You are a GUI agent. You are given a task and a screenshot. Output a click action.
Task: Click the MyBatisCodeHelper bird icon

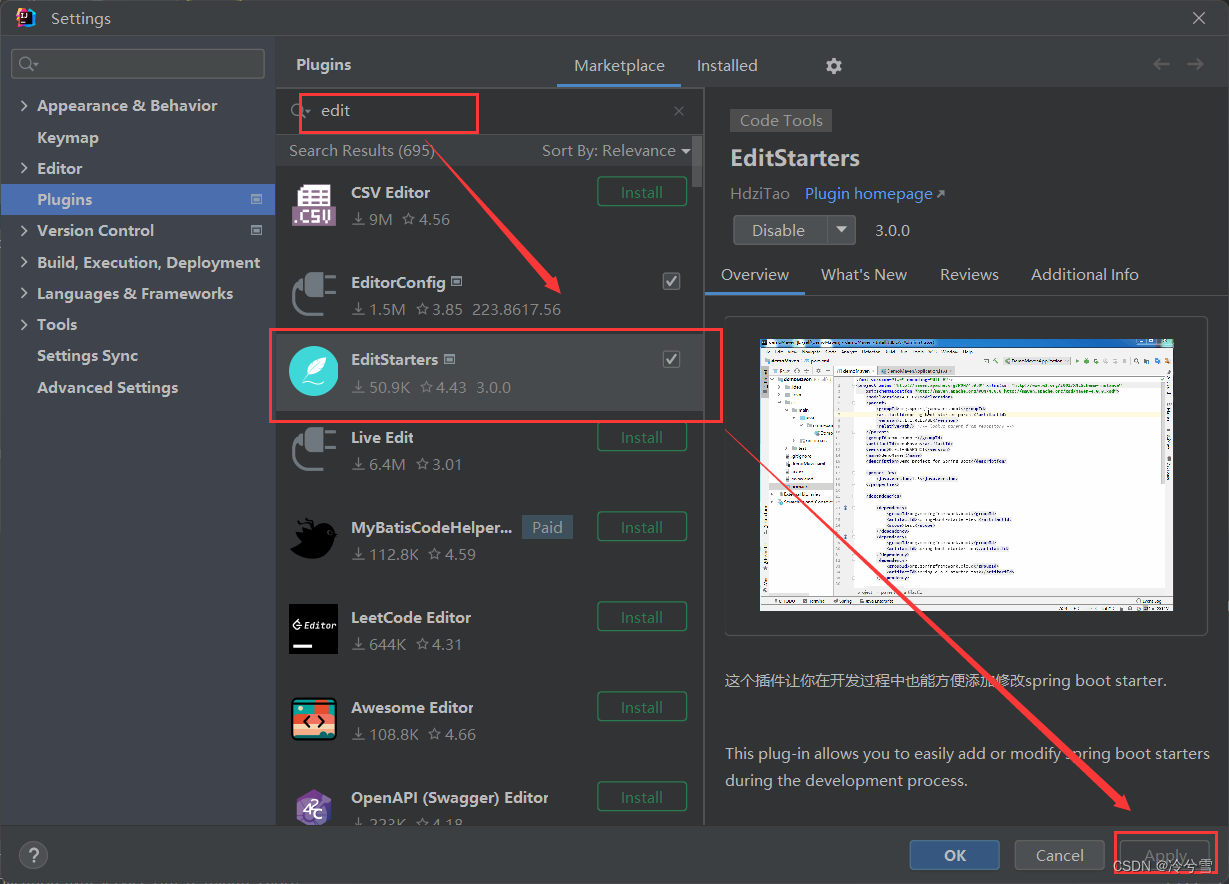(x=313, y=539)
